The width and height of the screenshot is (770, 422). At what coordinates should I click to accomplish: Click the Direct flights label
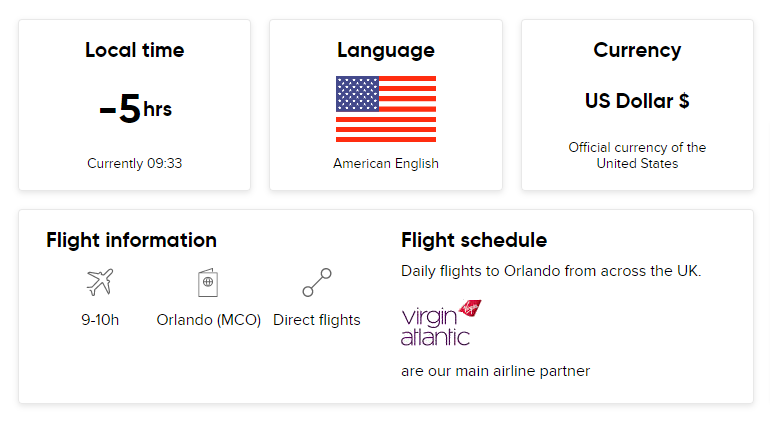click(317, 320)
